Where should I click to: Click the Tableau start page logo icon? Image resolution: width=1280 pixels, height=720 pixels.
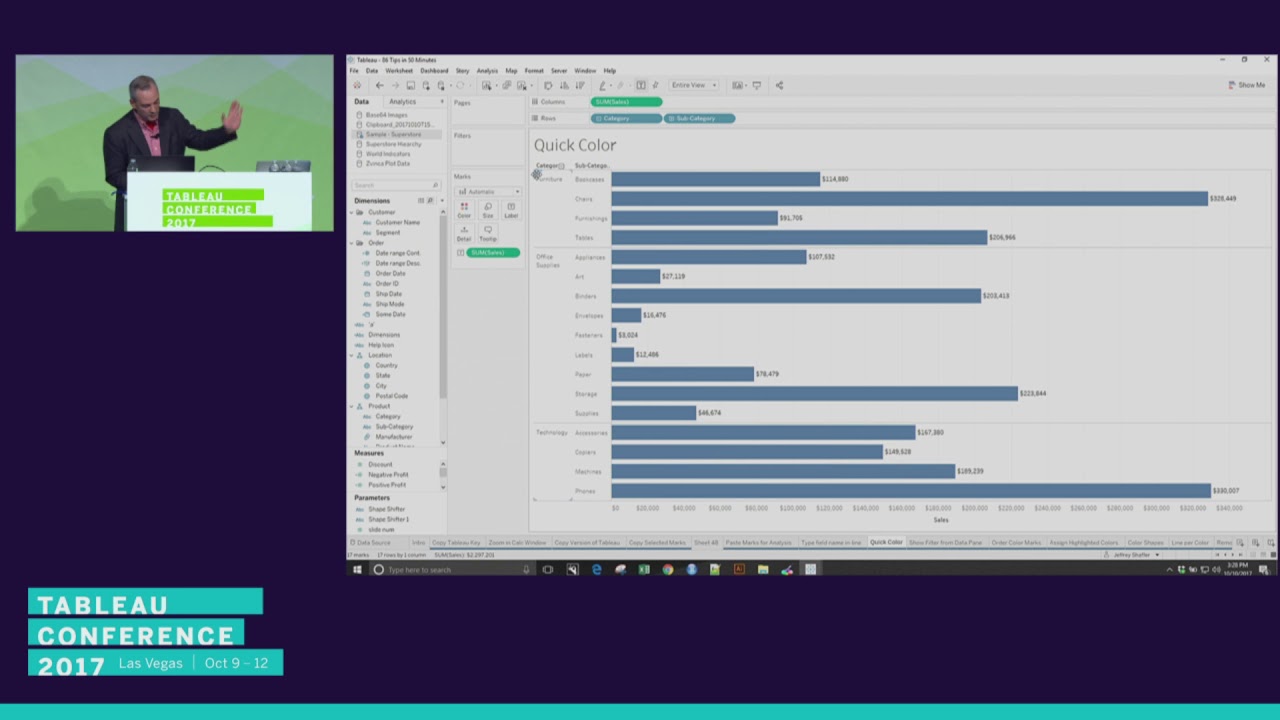(357, 85)
